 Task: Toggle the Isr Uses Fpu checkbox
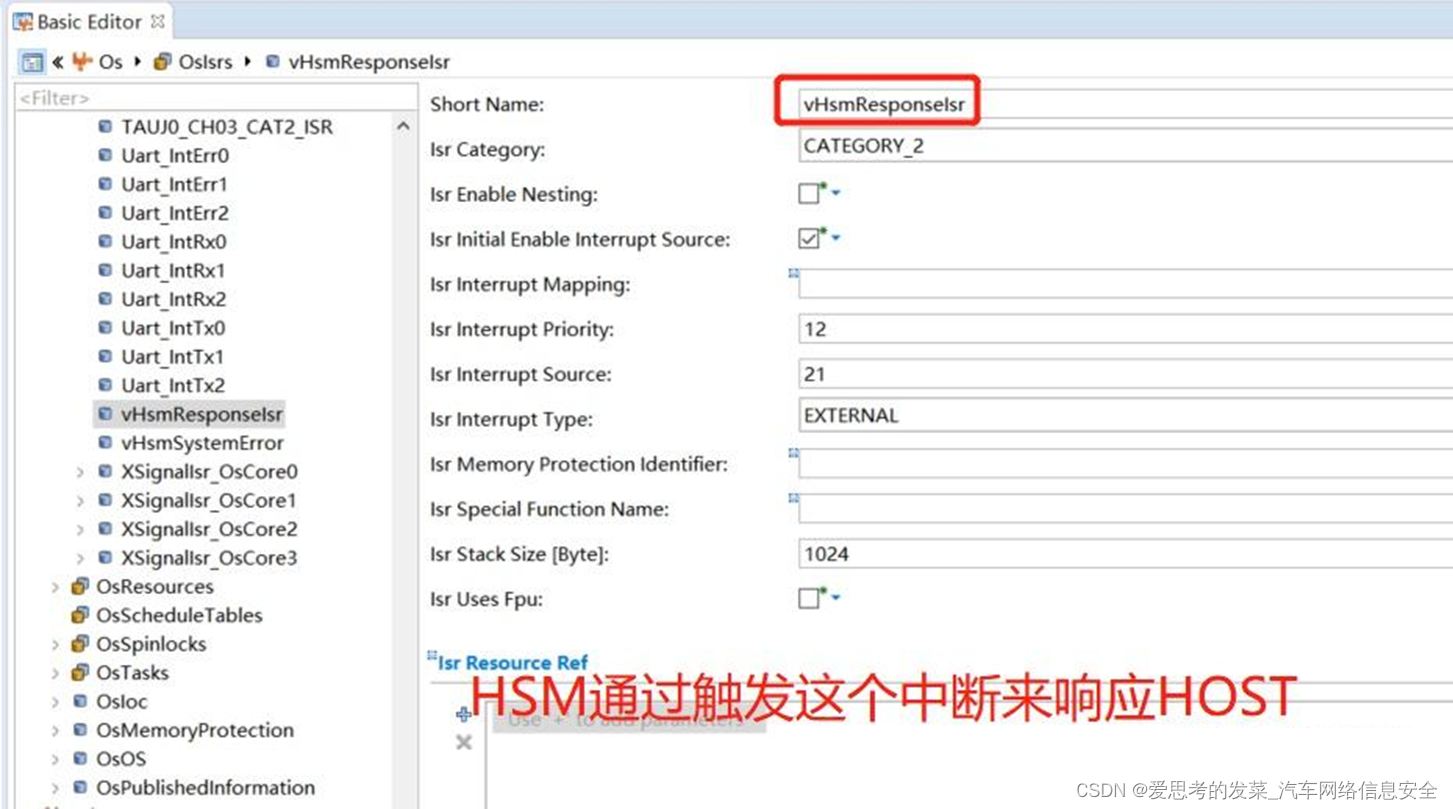tap(809, 599)
